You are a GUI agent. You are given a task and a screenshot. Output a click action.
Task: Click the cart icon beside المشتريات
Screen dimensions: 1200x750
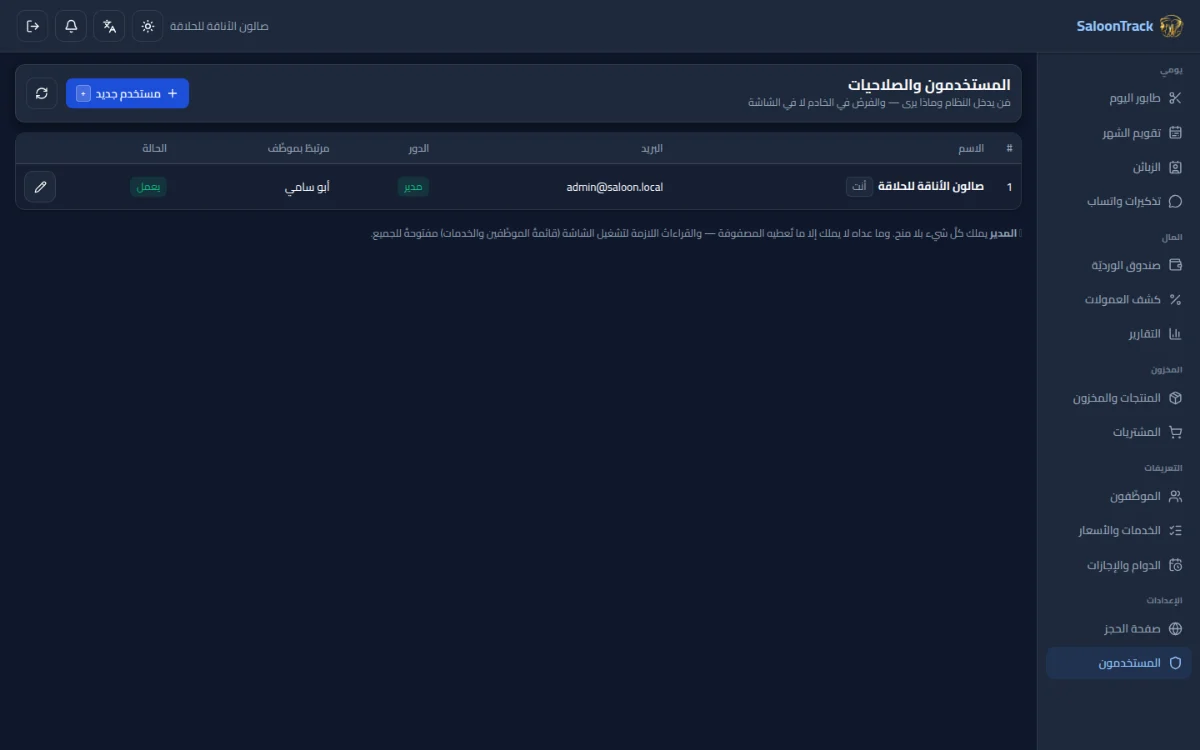[x=1175, y=432]
